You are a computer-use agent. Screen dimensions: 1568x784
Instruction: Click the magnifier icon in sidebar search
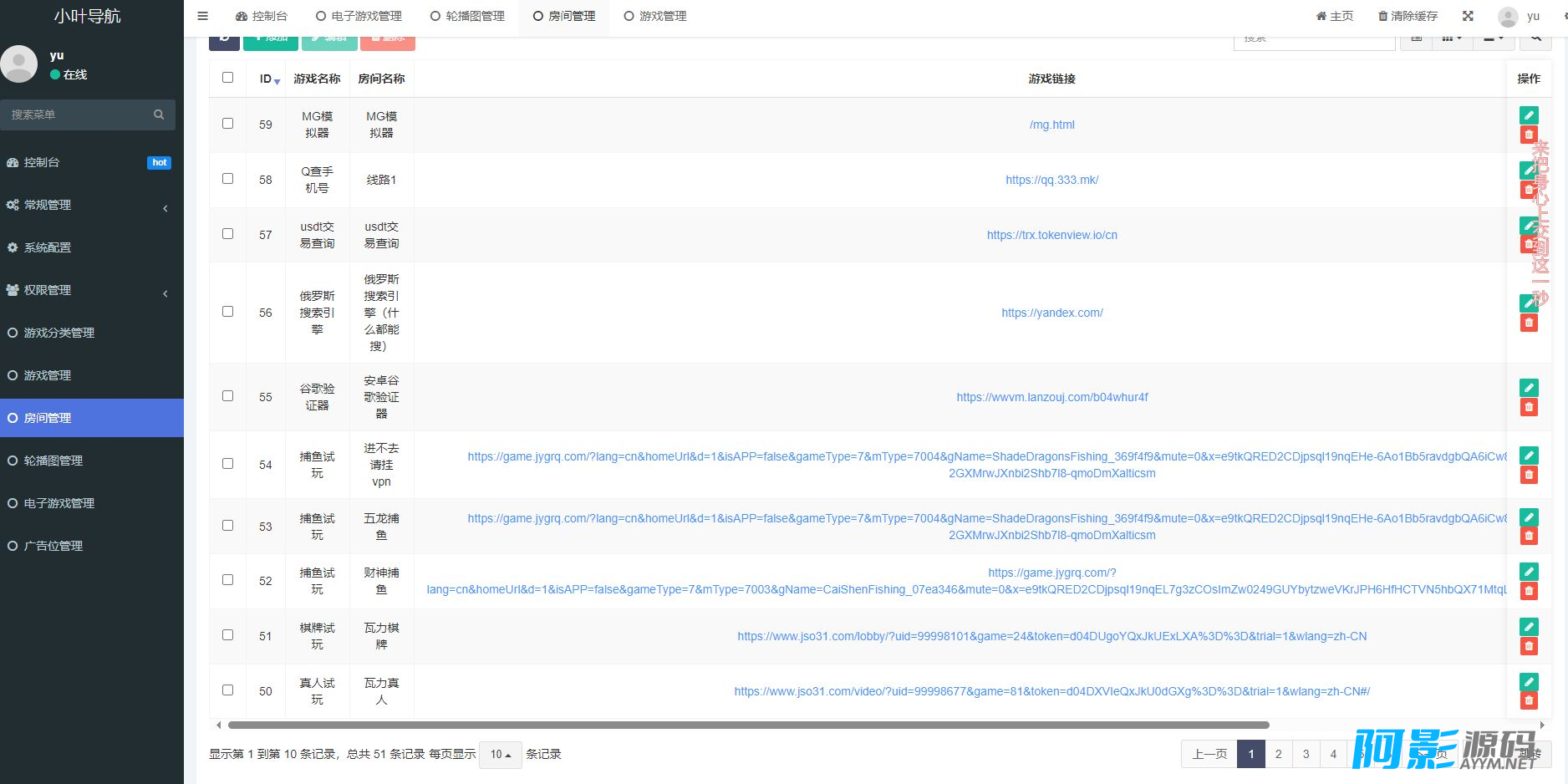coord(159,115)
